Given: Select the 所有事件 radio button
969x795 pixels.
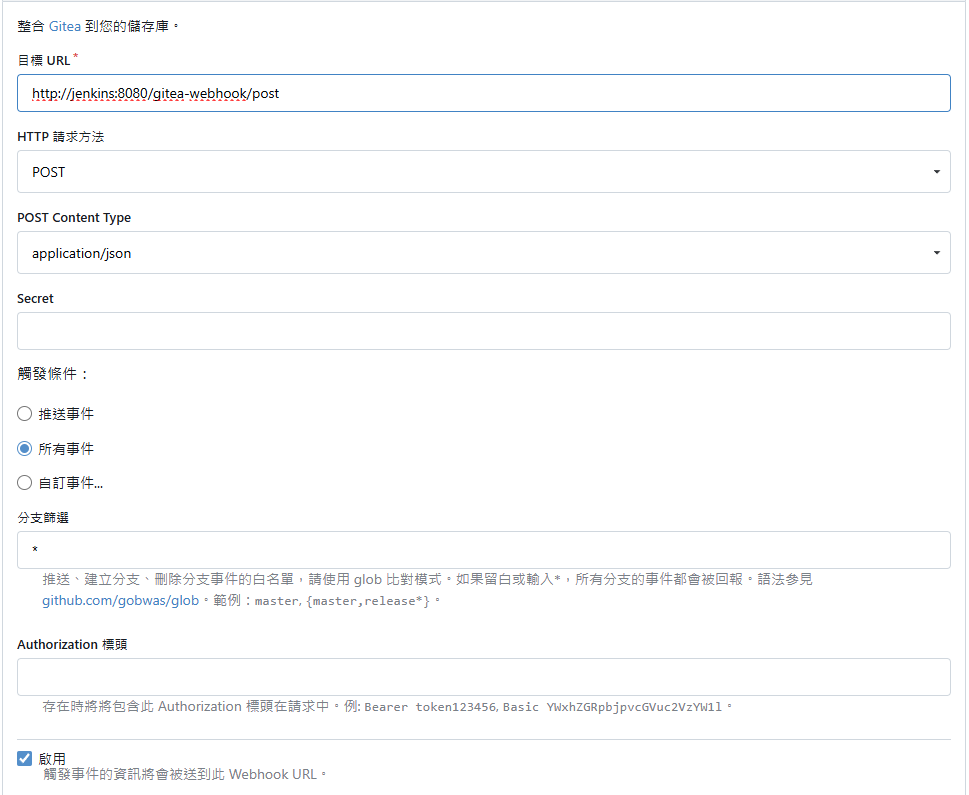Looking at the screenshot, I should coord(25,449).
